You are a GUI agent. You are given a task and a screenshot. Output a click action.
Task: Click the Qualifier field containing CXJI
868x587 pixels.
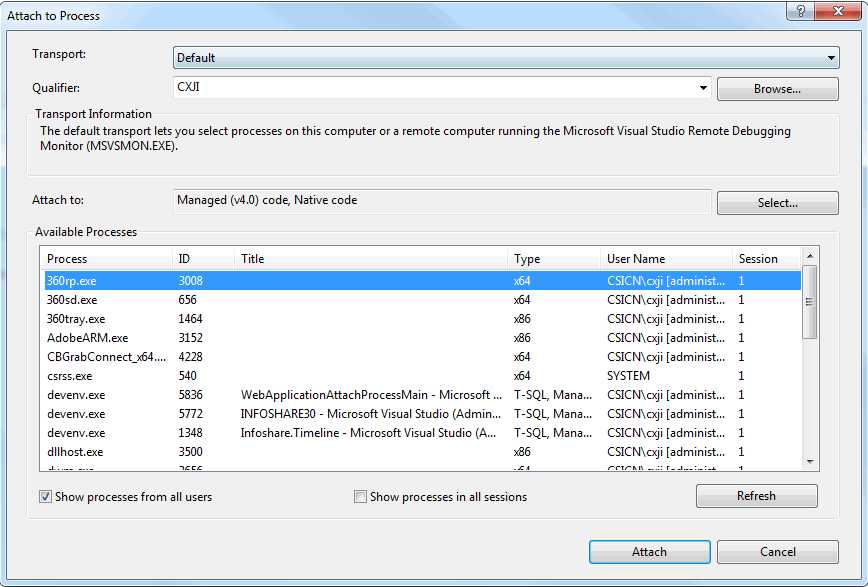[442, 87]
